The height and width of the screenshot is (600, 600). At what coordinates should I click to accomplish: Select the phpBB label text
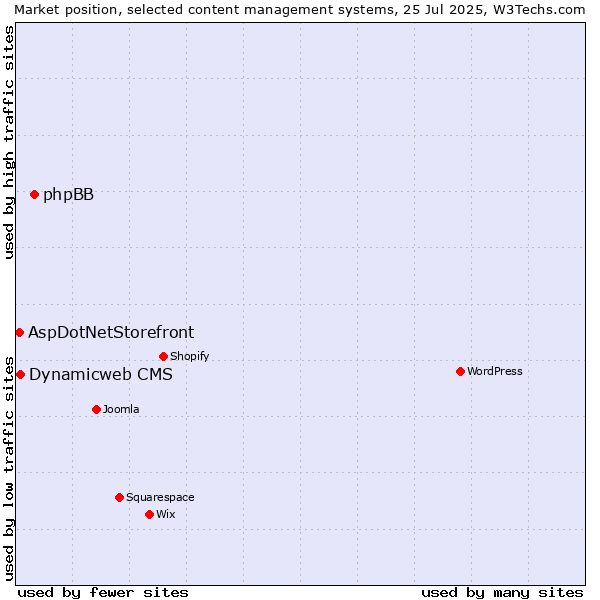[68, 195]
